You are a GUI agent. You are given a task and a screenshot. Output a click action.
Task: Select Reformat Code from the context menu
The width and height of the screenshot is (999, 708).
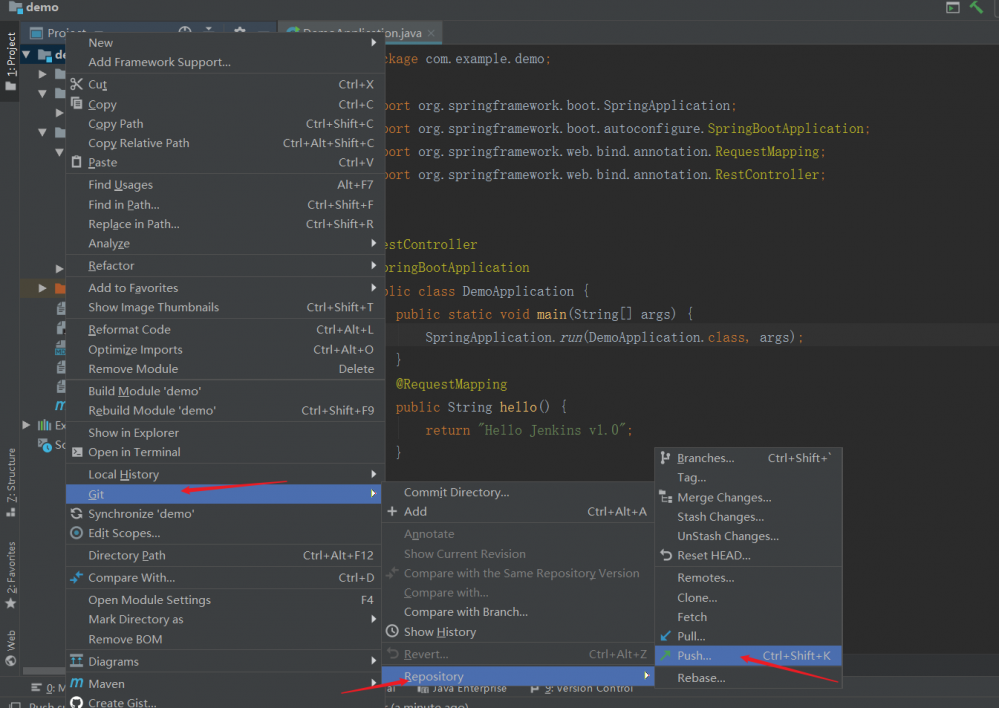click(127, 328)
